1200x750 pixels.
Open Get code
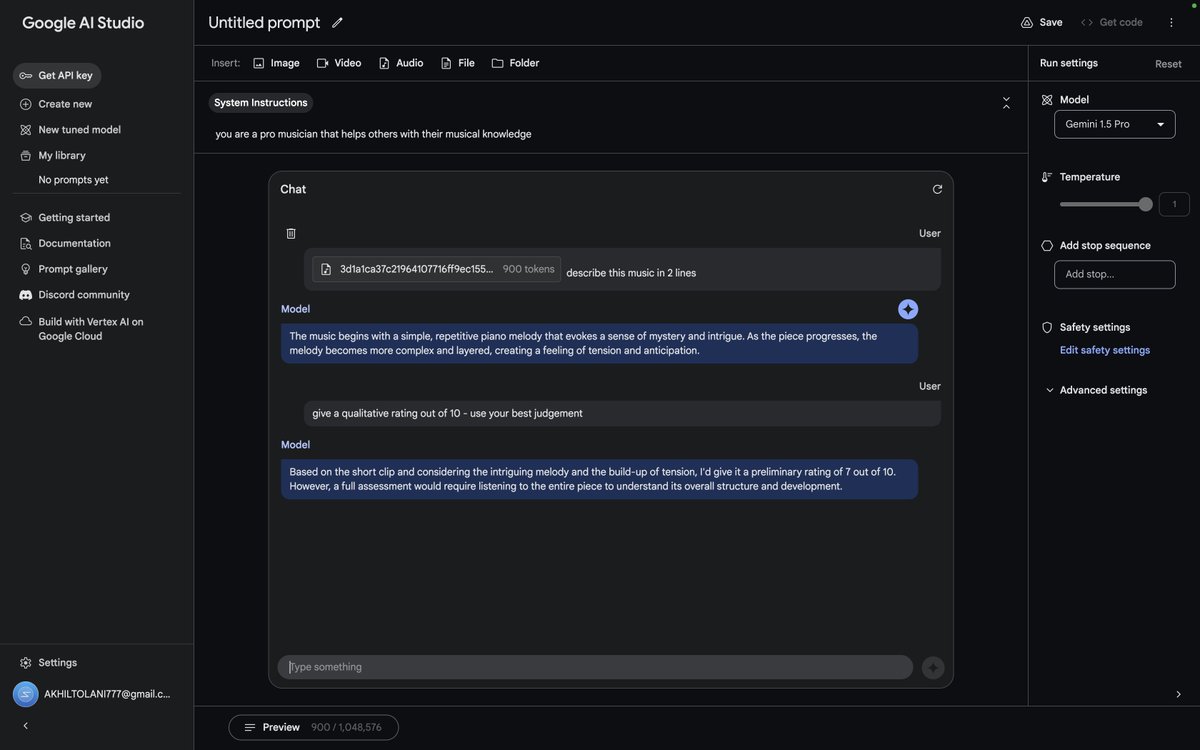click(1112, 22)
